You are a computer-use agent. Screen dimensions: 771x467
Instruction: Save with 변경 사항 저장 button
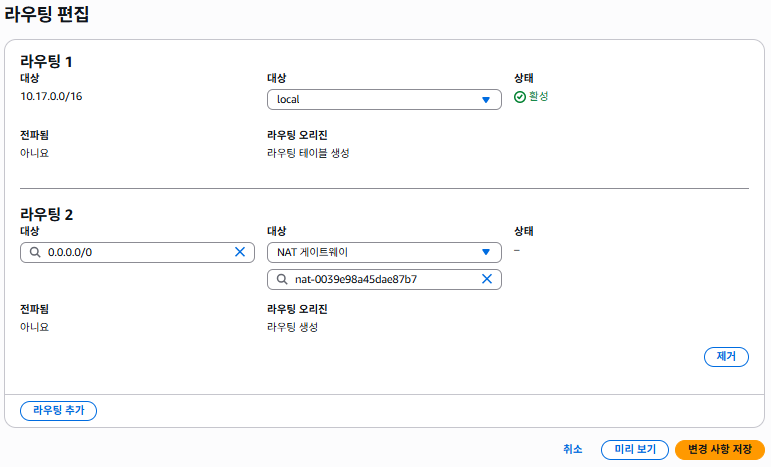(x=719, y=450)
